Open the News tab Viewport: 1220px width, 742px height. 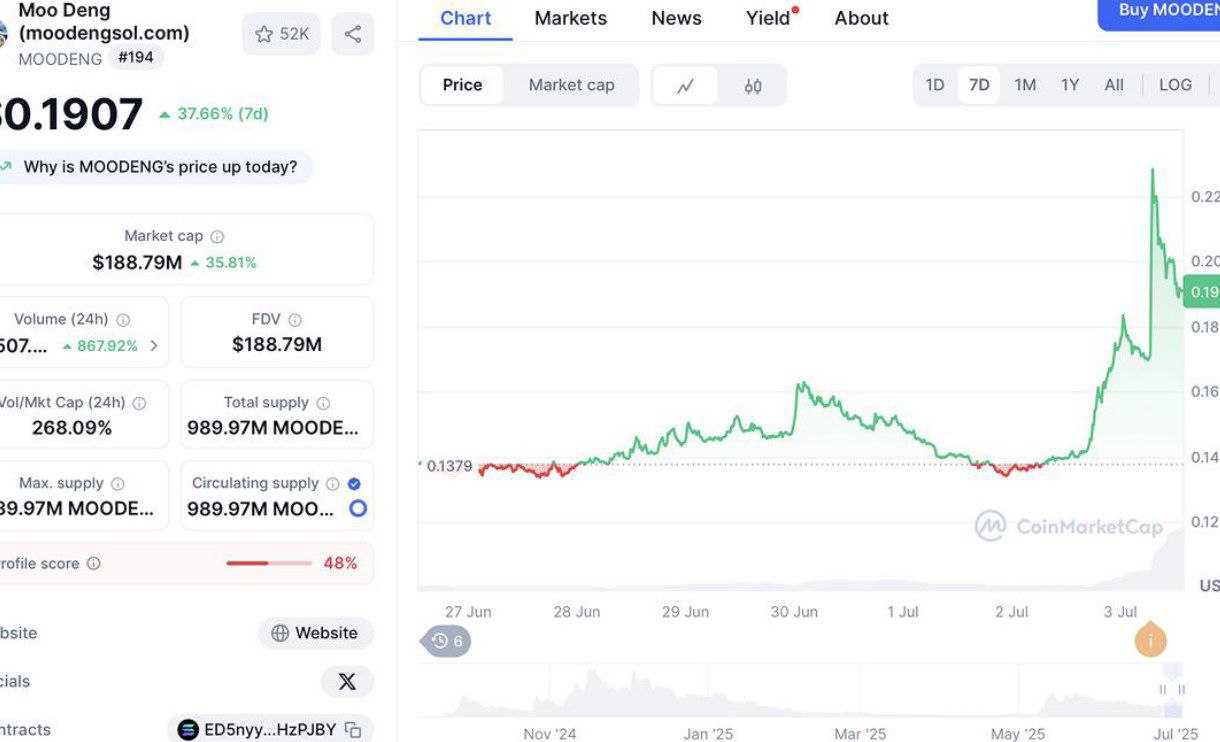(x=677, y=18)
